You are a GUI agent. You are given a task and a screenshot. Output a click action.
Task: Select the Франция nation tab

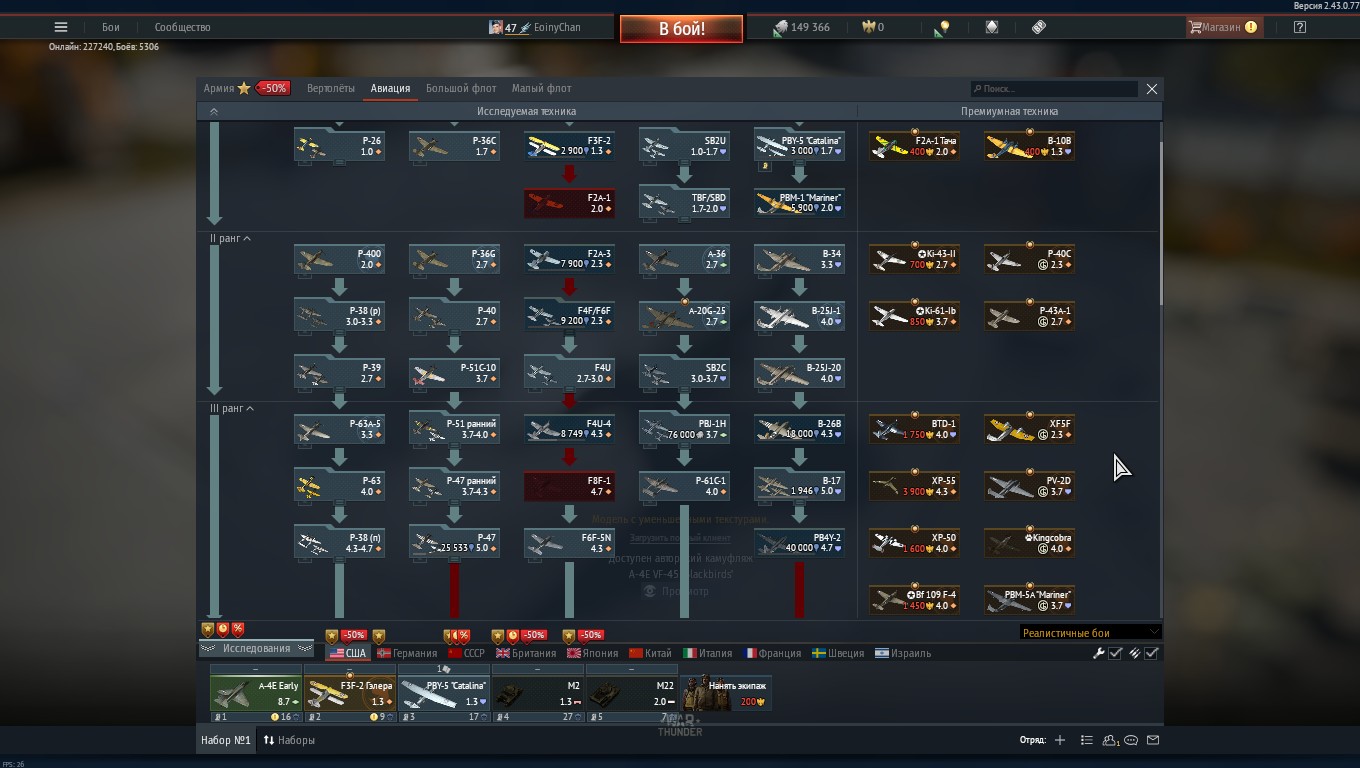pyautogui.click(x=773, y=653)
